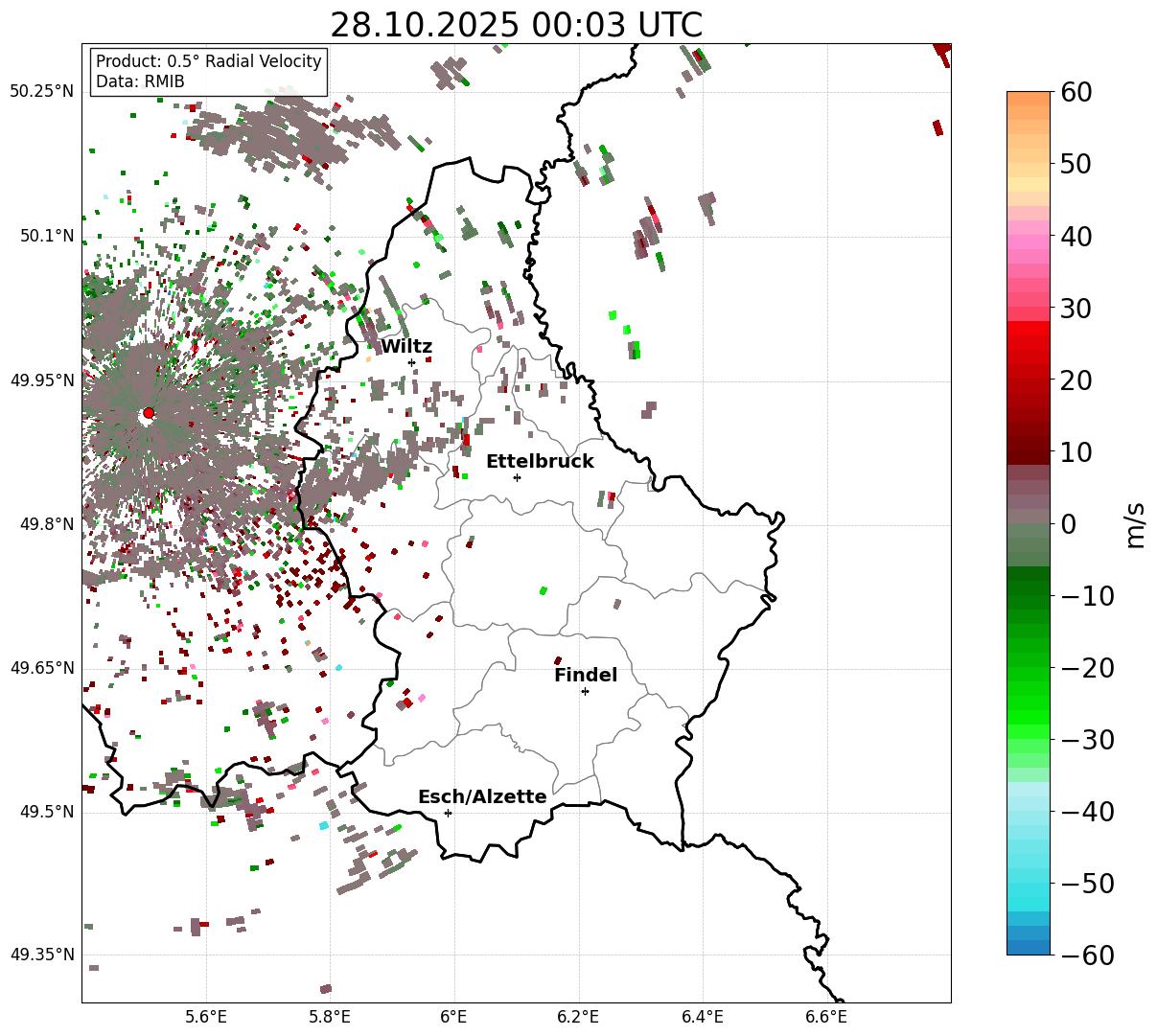This screenshot has width=1157, height=1036.
Task: Click the colorbar label 0
Action: 1068,523
